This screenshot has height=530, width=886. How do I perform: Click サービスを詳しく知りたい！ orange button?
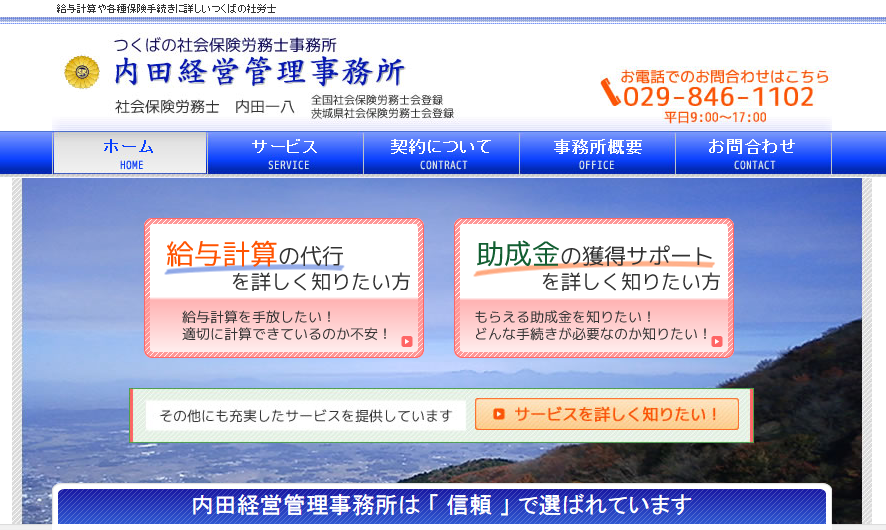click(x=607, y=414)
